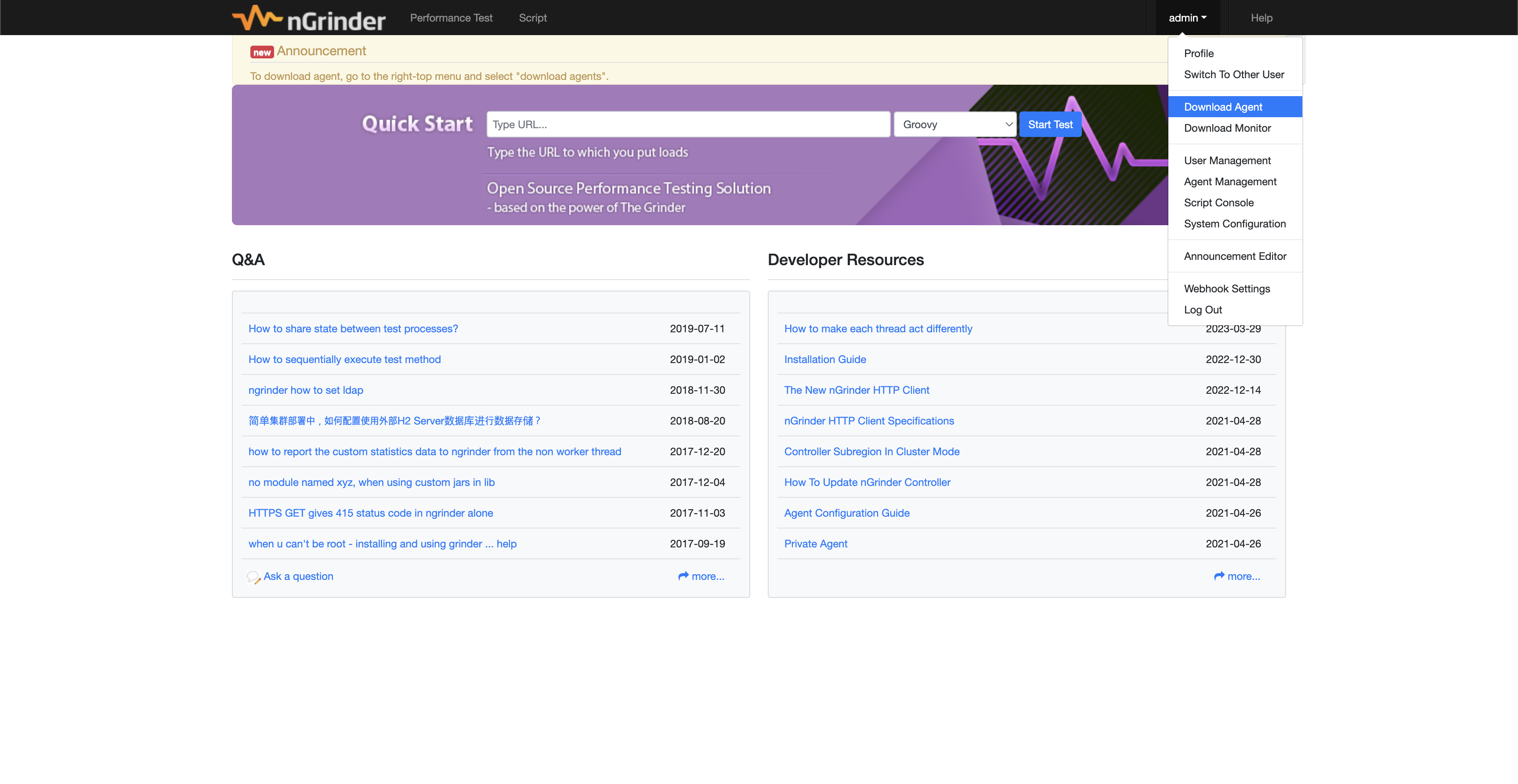Click the nGrinder logo

(x=309, y=18)
